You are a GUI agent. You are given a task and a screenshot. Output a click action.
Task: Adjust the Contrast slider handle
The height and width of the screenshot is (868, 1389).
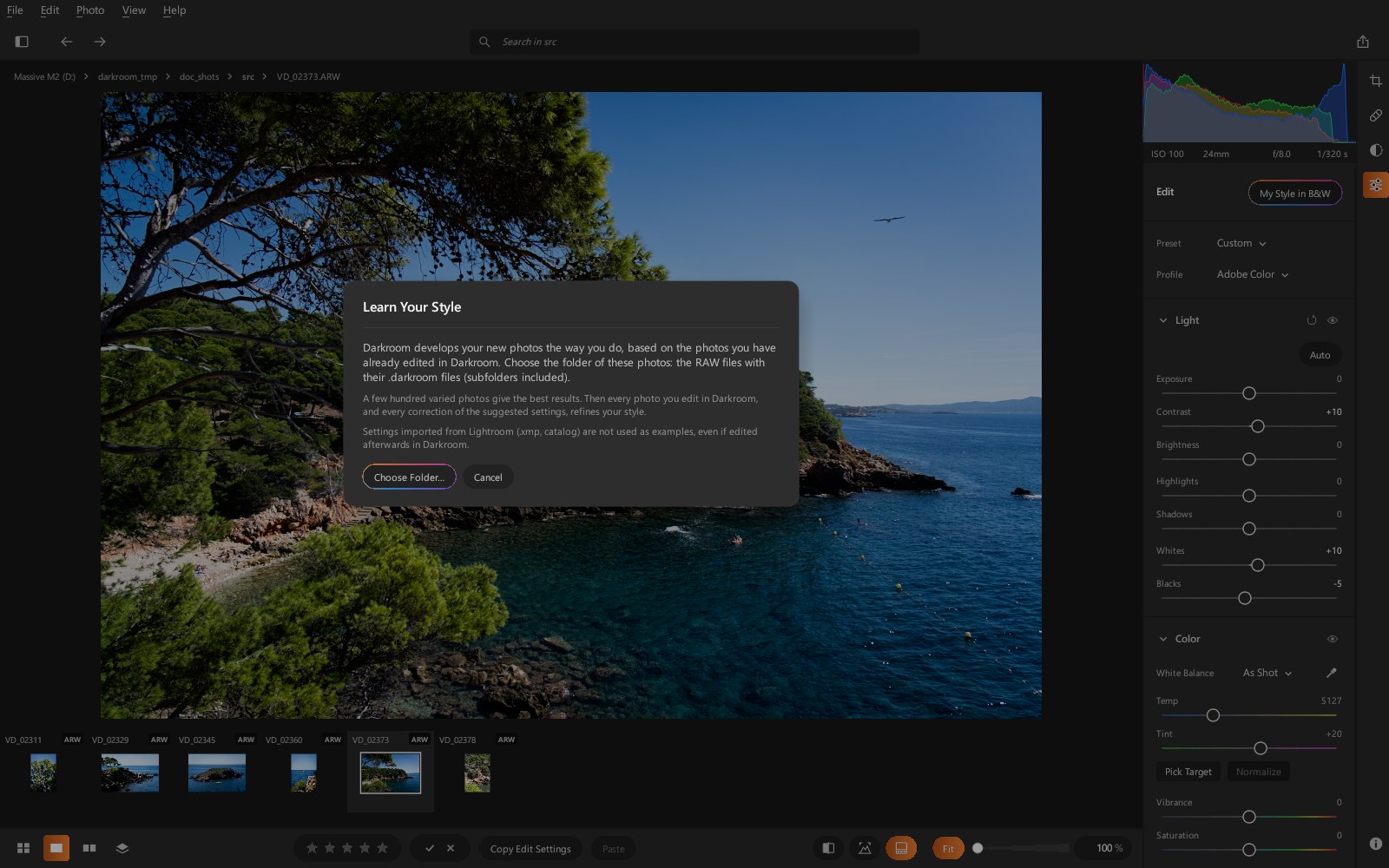pos(1257,426)
